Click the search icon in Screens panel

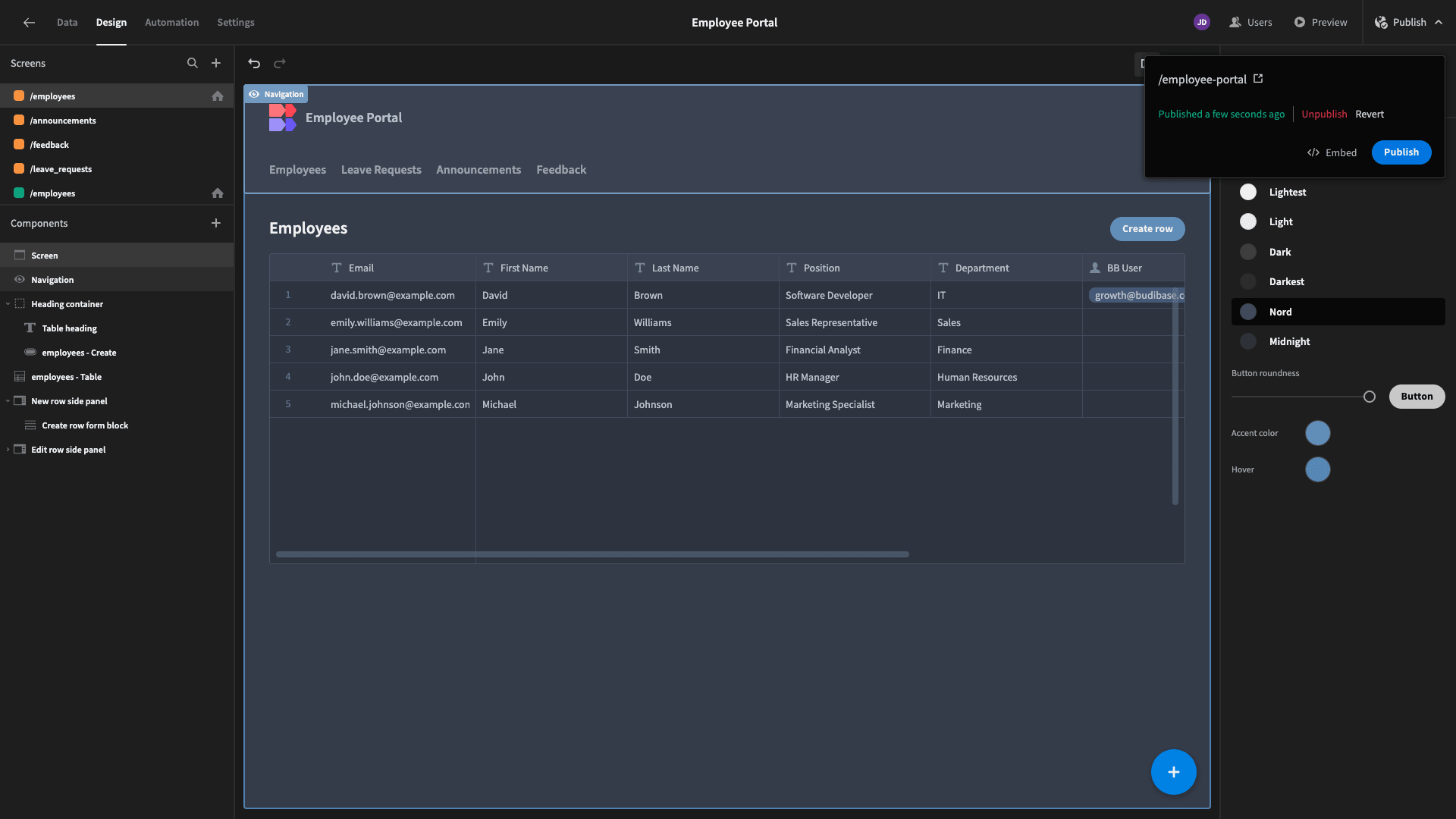click(x=192, y=63)
